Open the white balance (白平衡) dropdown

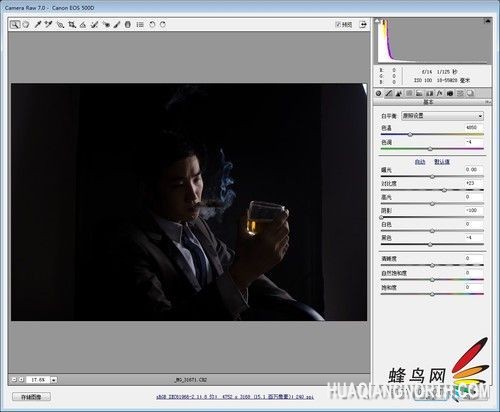(x=442, y=116)
